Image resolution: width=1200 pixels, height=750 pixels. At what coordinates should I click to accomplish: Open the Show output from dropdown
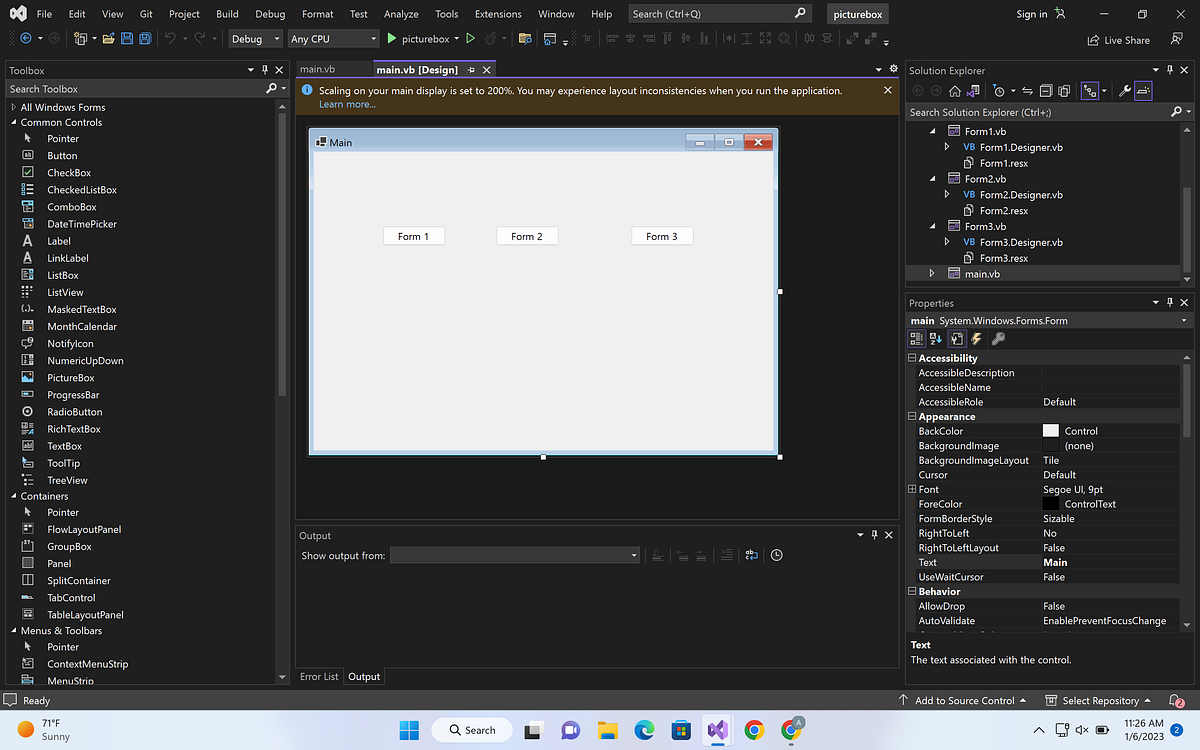tap(633, 554)
